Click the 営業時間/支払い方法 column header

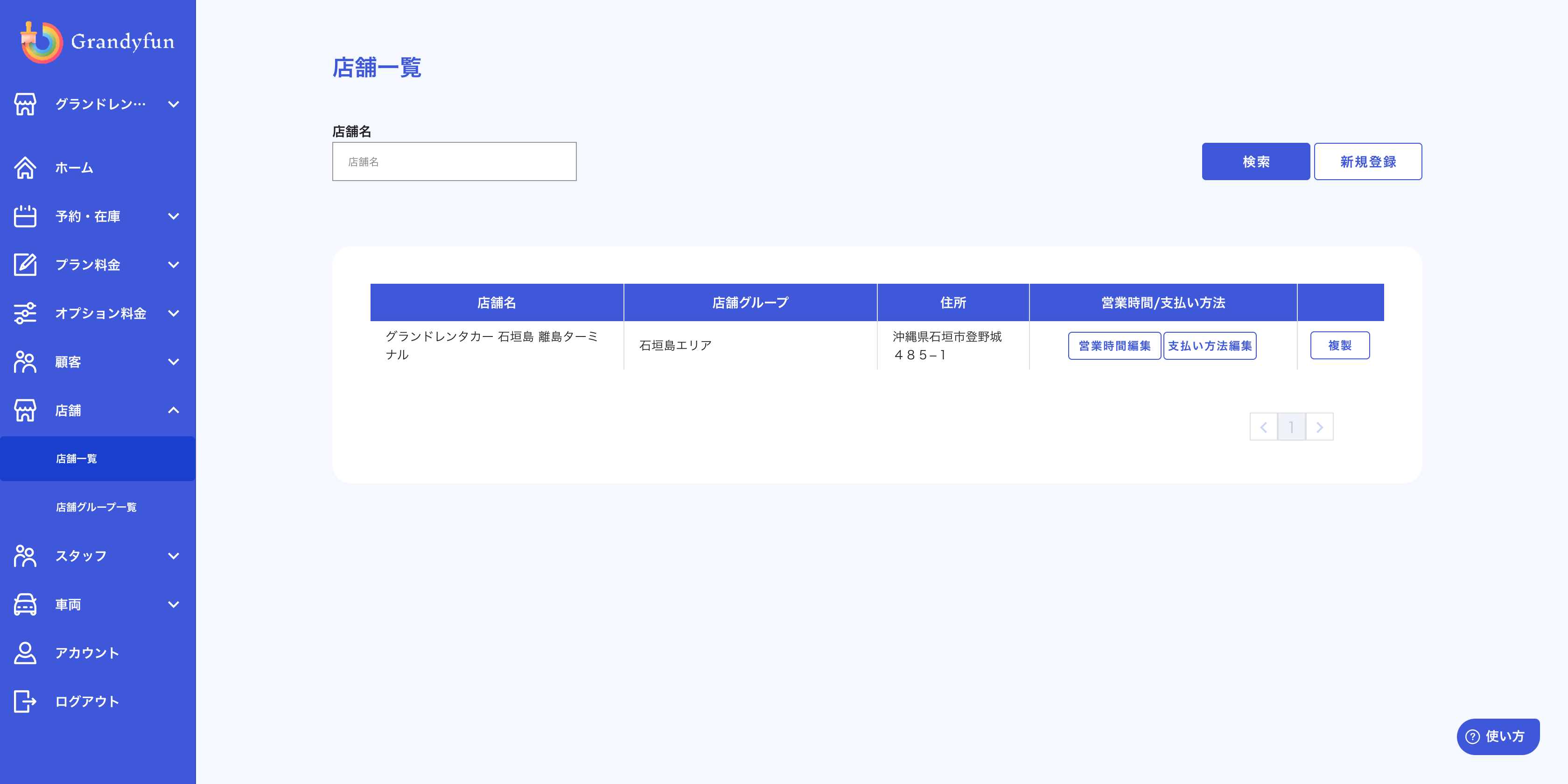[1163, 302]
